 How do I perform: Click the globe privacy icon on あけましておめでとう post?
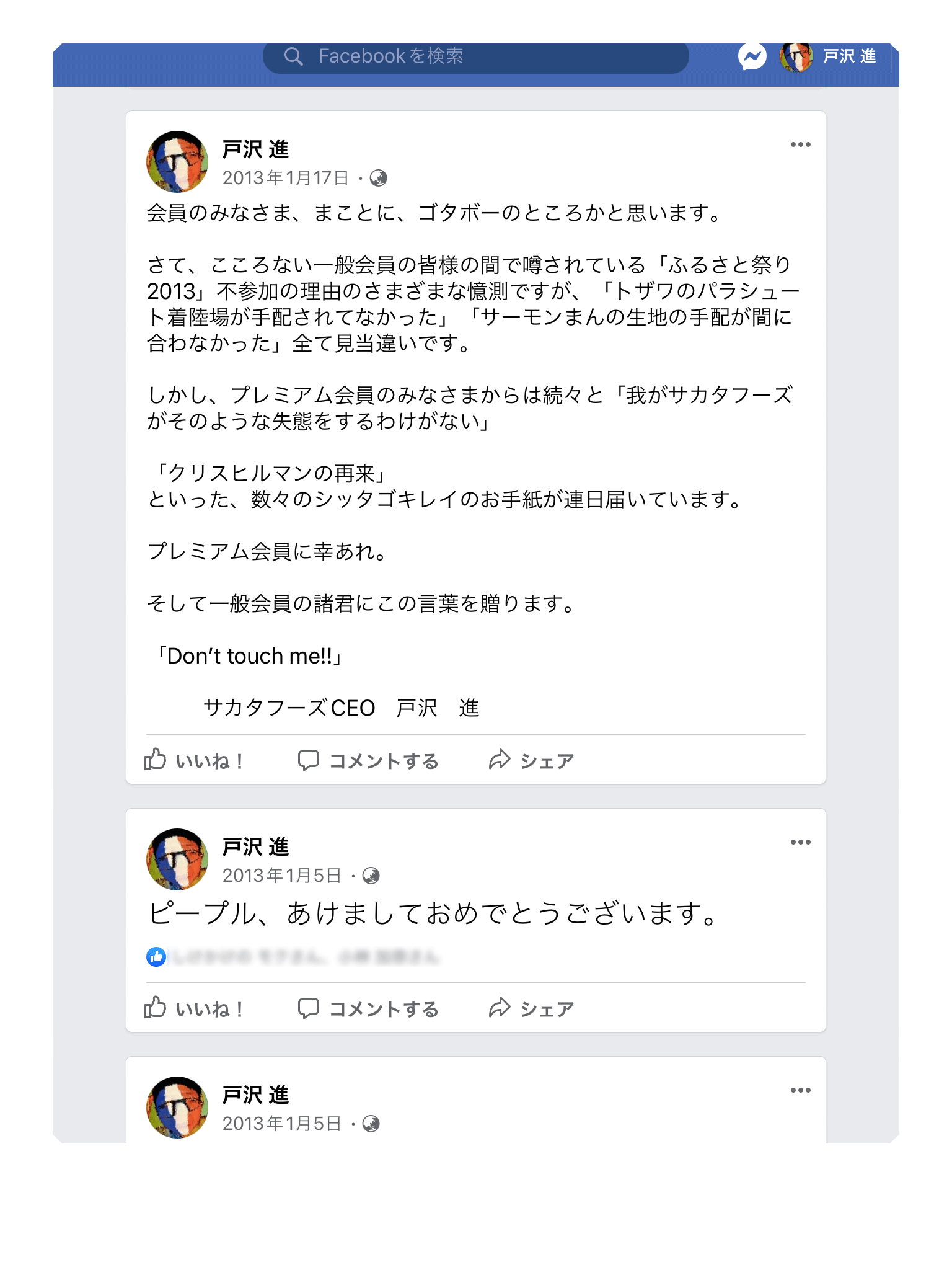point(371,876)
